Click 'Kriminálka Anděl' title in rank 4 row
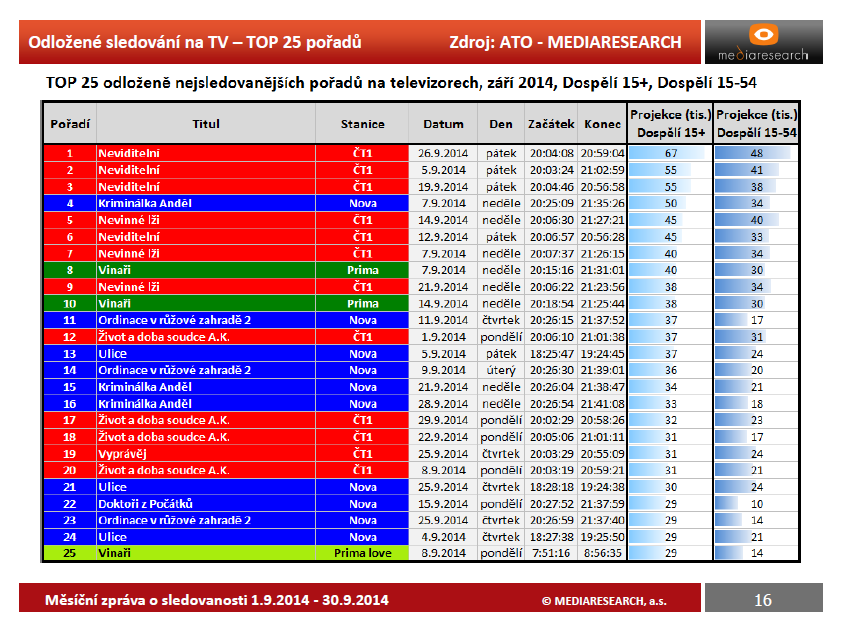The width and height of the screenshot is (842, 631). pos(145,203)
